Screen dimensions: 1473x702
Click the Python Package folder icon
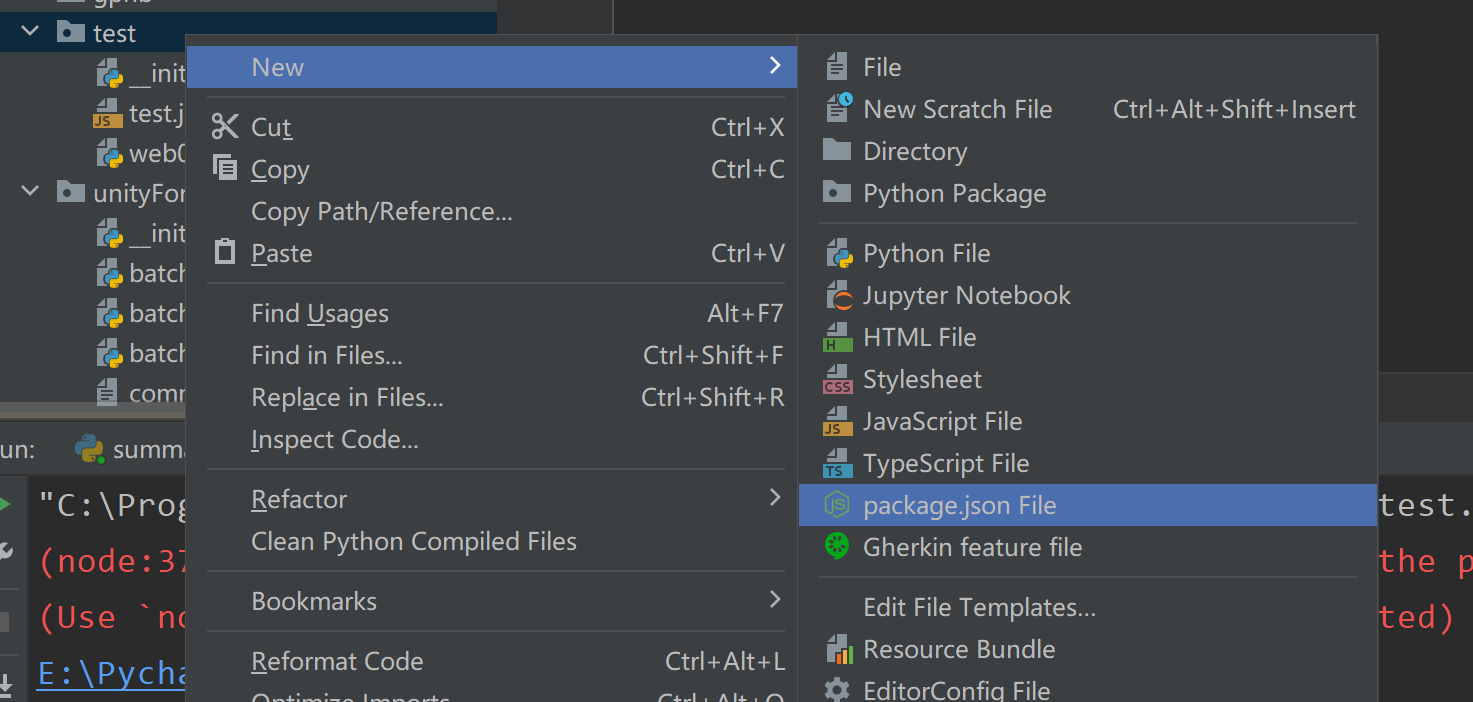836,193
